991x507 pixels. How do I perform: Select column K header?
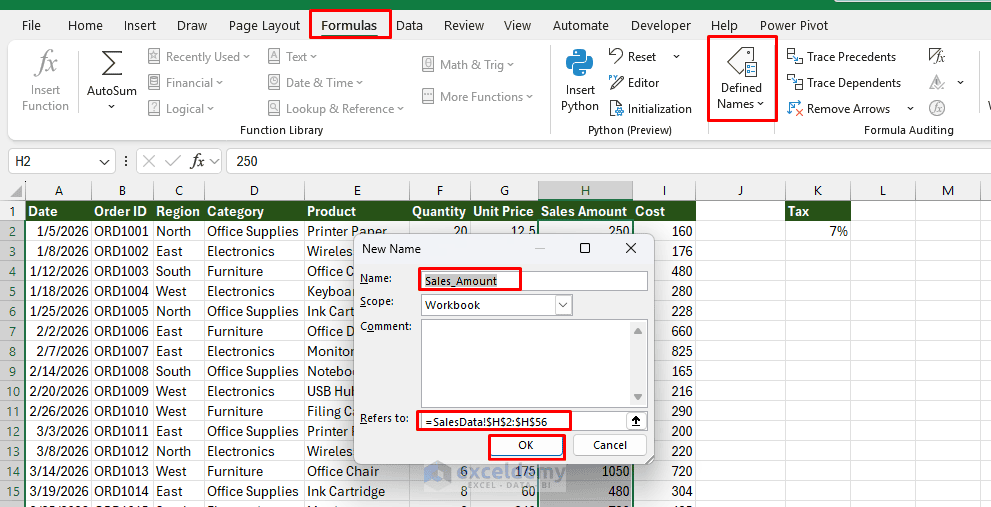pos(818,191)
